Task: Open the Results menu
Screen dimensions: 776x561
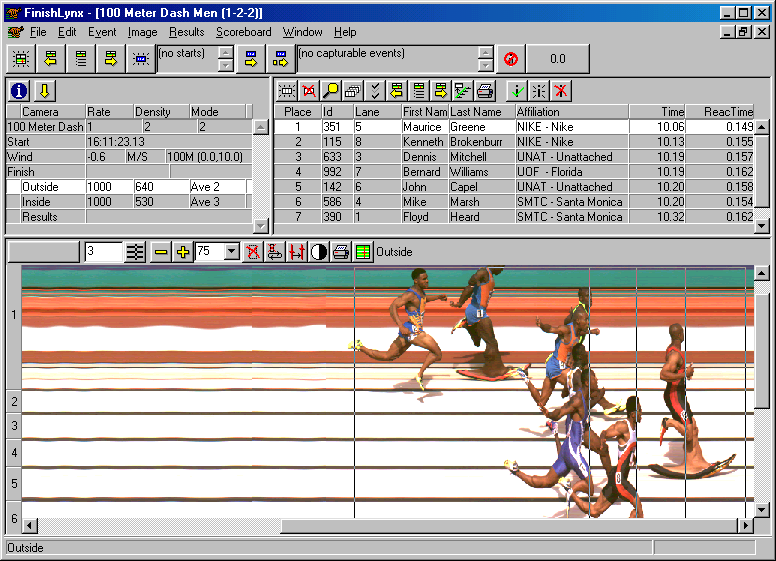Action: tap(186, 32)
